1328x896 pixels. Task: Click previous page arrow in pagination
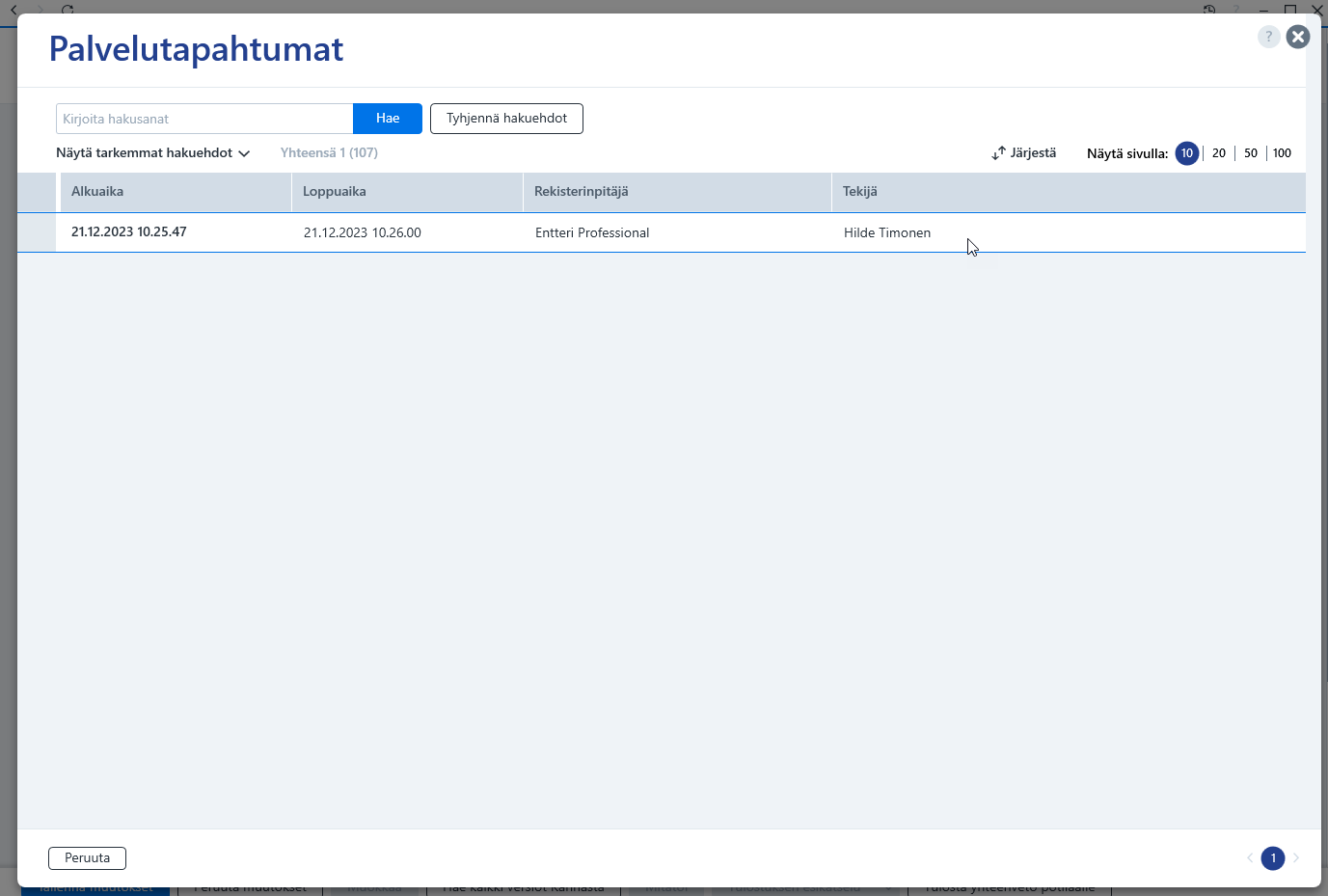[1250, 858]
